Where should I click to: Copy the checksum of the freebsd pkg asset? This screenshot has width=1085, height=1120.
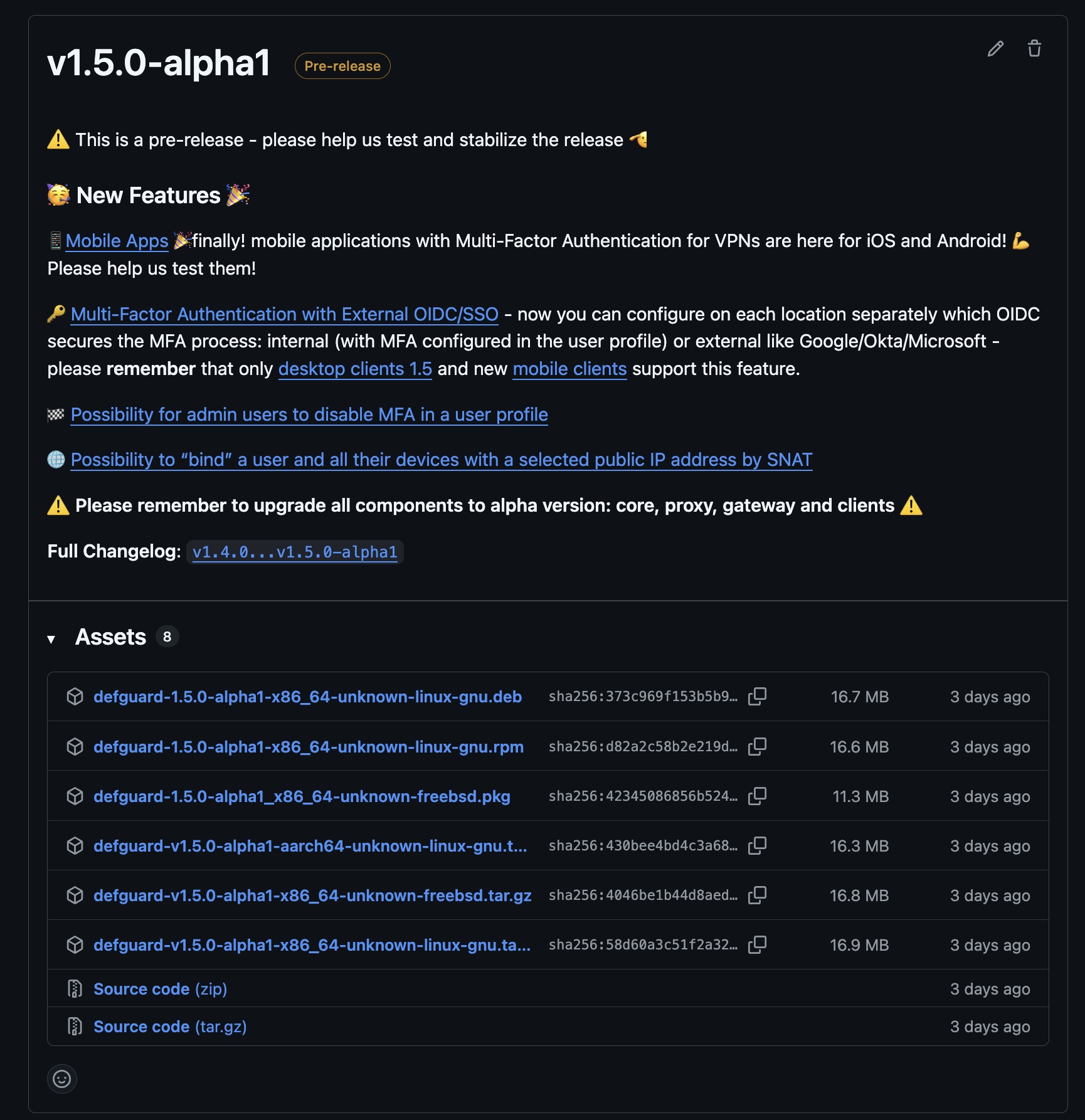click(x=758, y=795)
